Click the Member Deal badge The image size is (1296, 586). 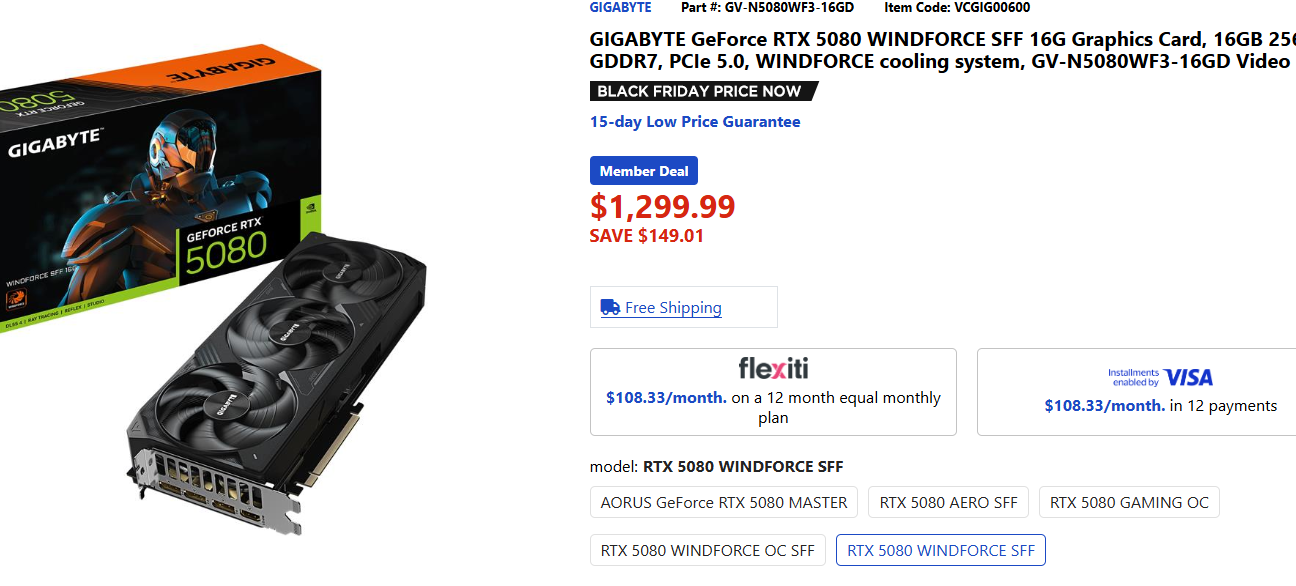pos(644,171)
